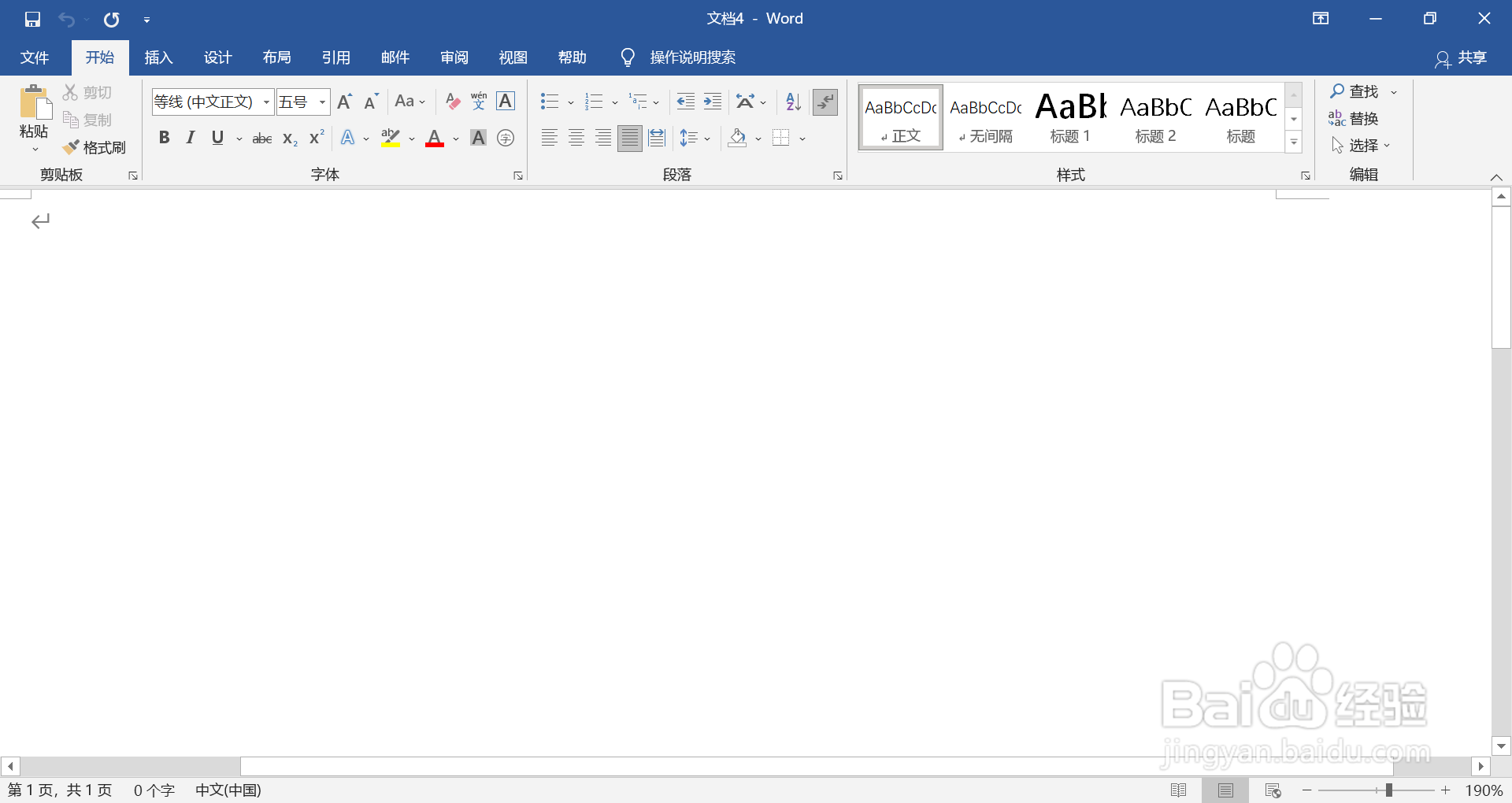This screenshot has height=803, width=1512.
Task: Switch to the Layout (布局) tab
Action: pos(276,57)
